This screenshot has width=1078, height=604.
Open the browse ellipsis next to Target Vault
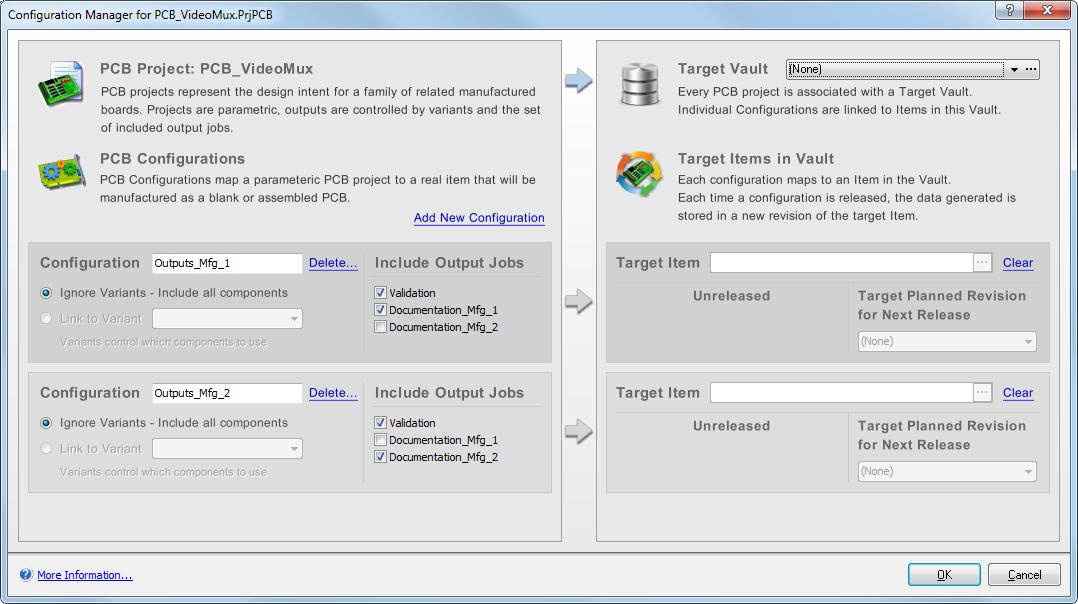click(x=1031, y=69)
